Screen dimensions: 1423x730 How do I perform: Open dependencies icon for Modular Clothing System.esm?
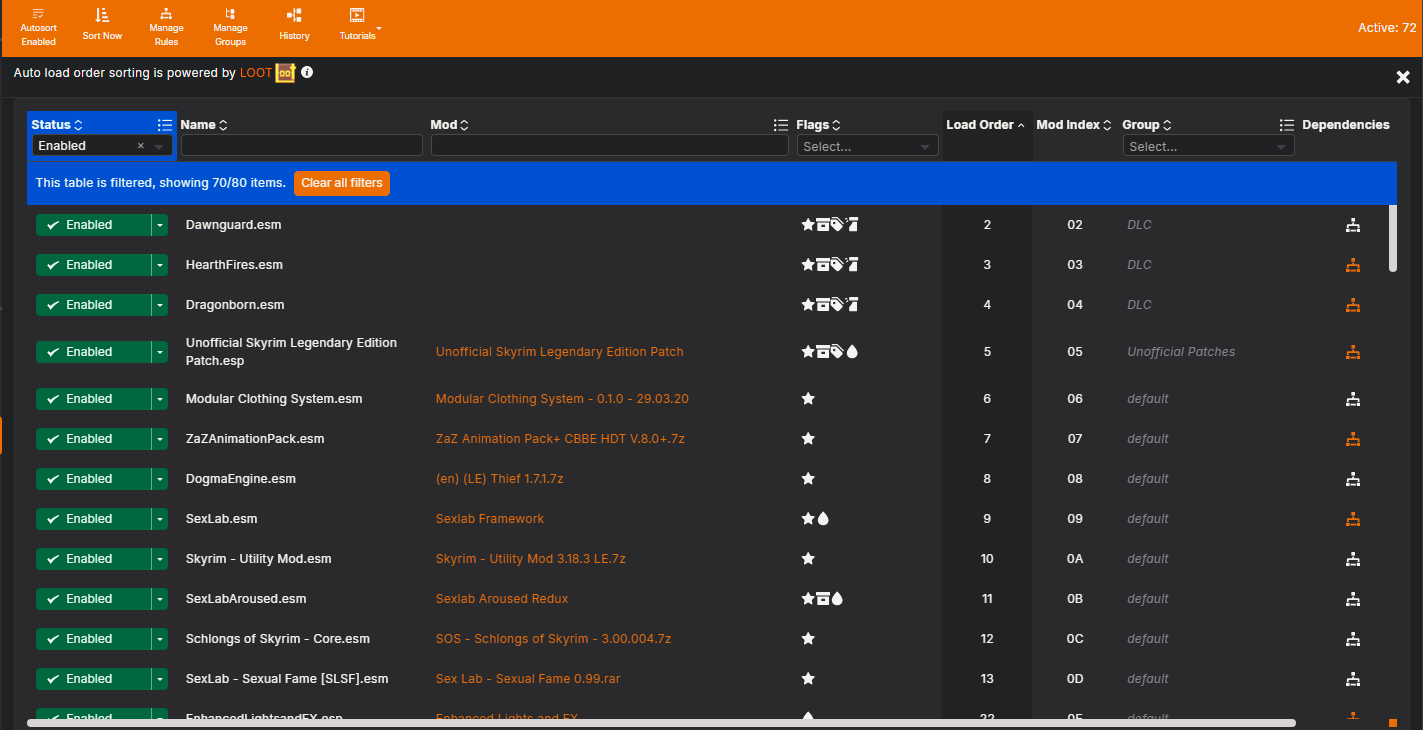1353,399
